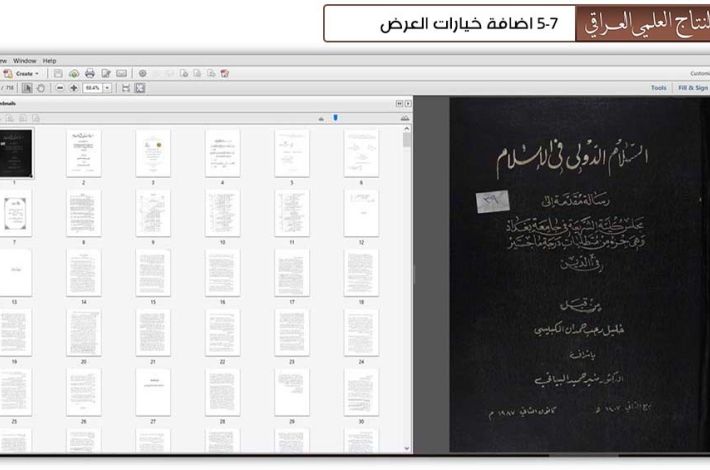The height and width of the screenshot is (470, 710).
Task: Click the reduce thumbnail size mountain icon
Action: 321,119
